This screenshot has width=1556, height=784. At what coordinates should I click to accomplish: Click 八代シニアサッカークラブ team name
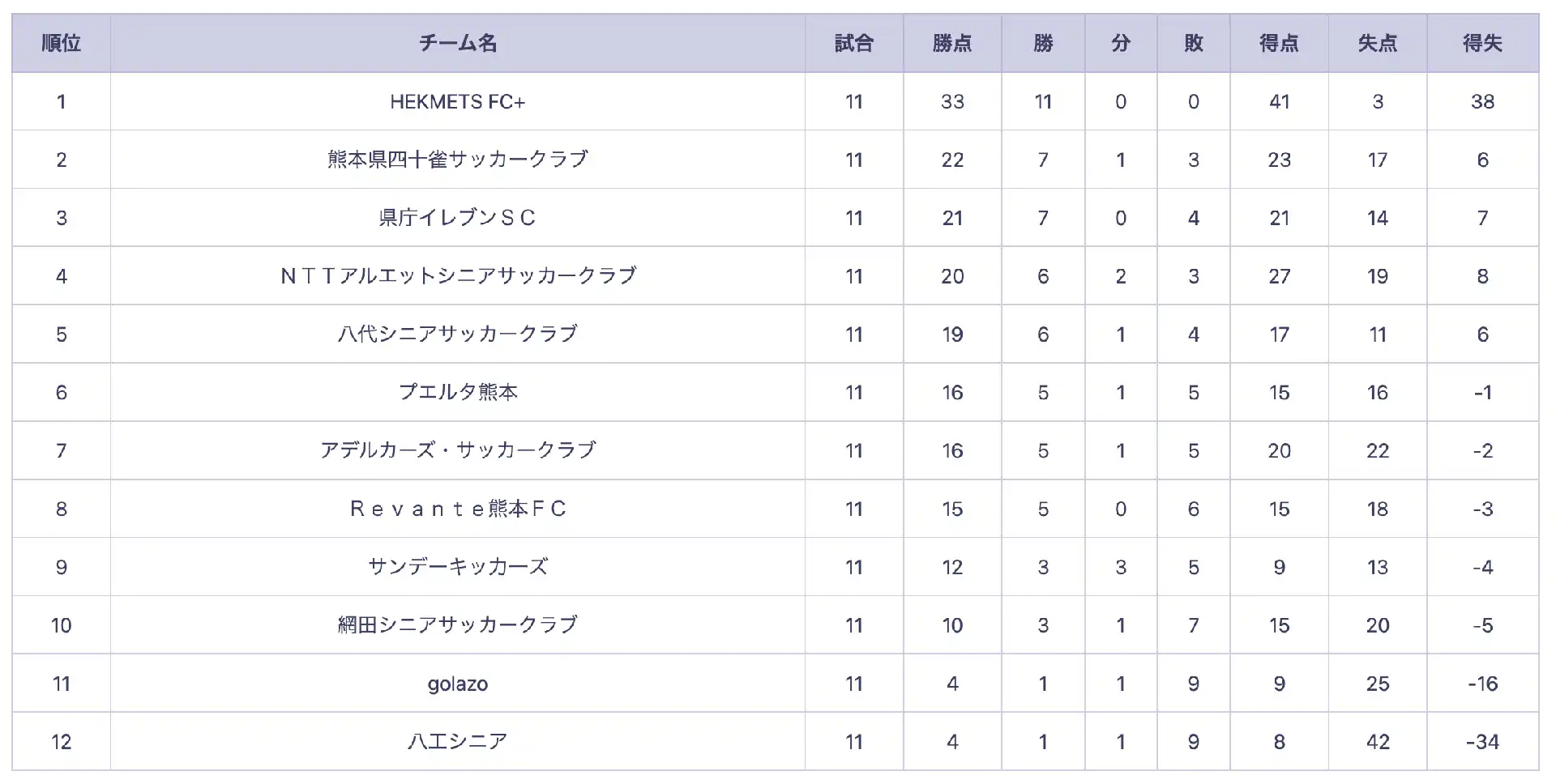click(458, 334)
